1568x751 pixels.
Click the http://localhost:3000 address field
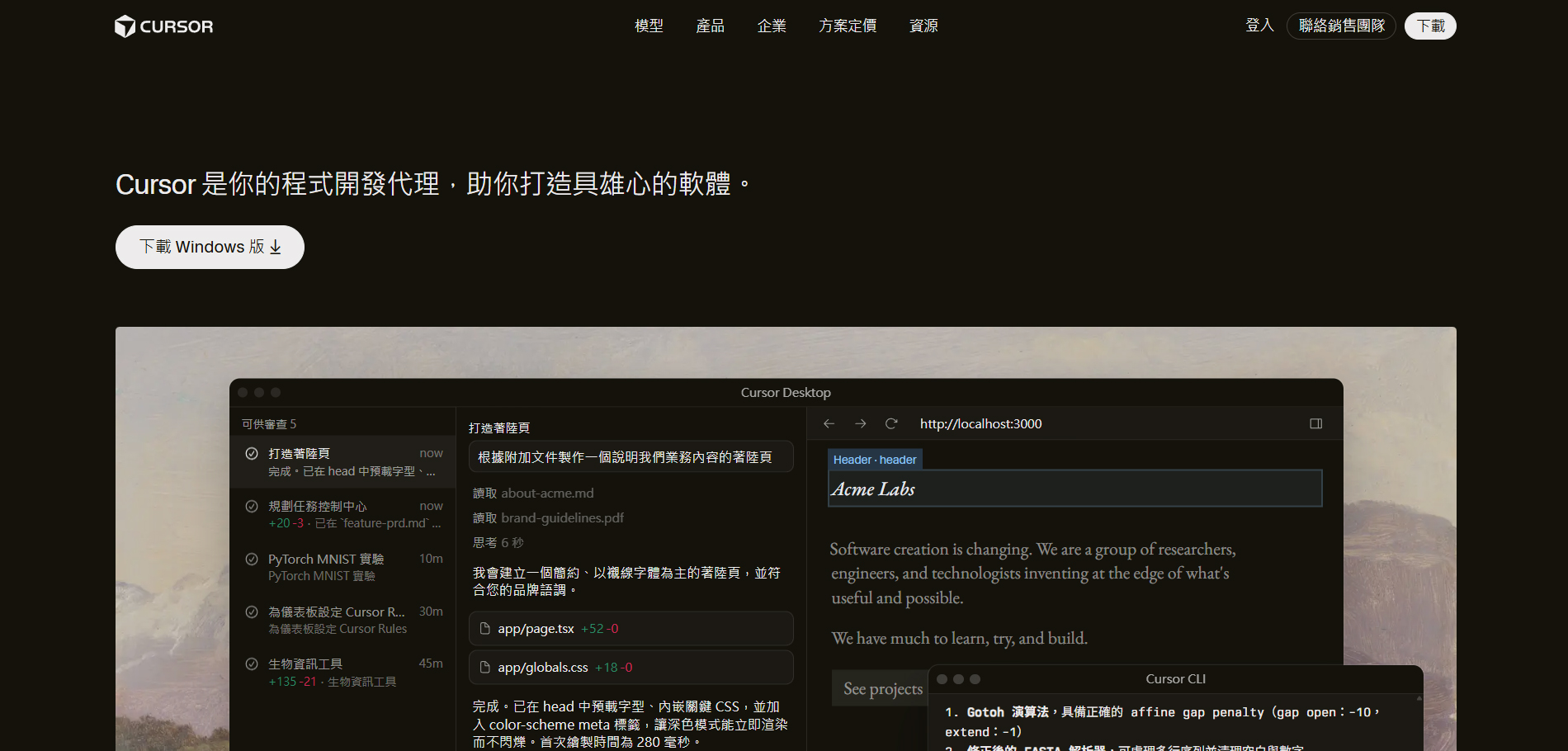point(980,423)
